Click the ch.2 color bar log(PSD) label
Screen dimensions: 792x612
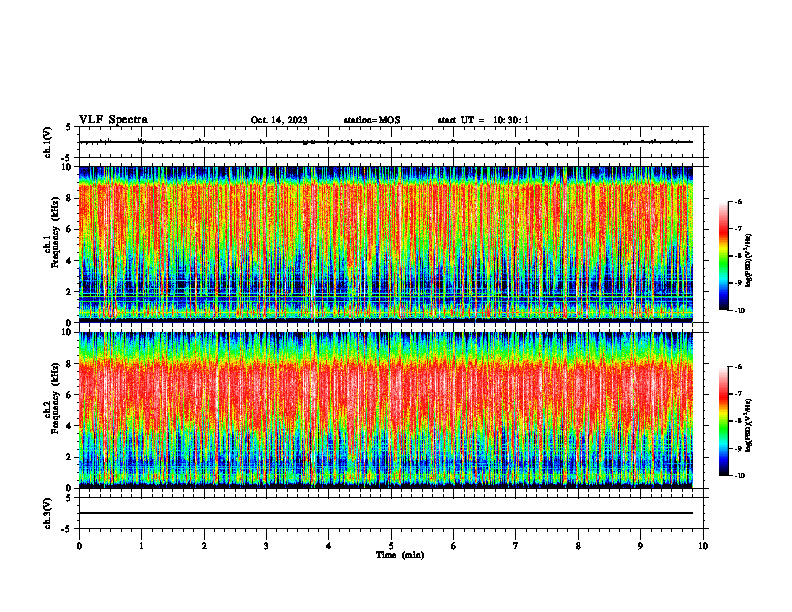749,425
